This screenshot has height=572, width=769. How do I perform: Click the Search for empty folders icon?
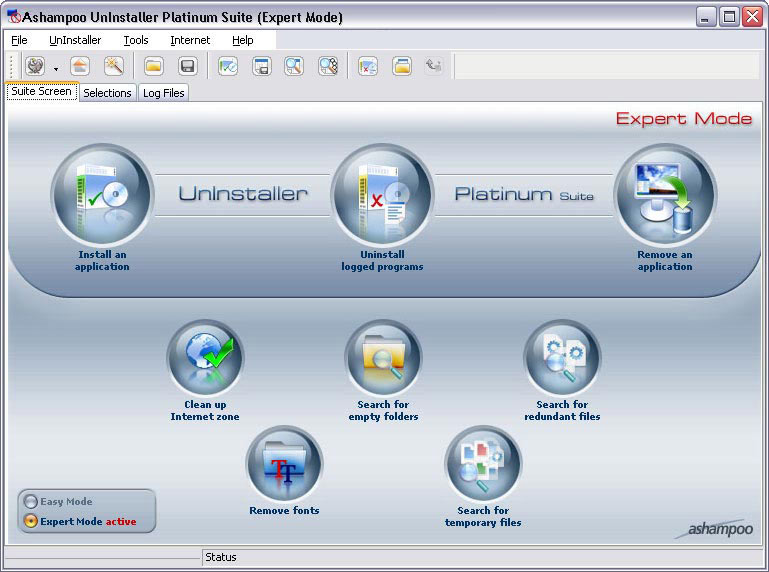pyautogui.click(x=383, y=358)
